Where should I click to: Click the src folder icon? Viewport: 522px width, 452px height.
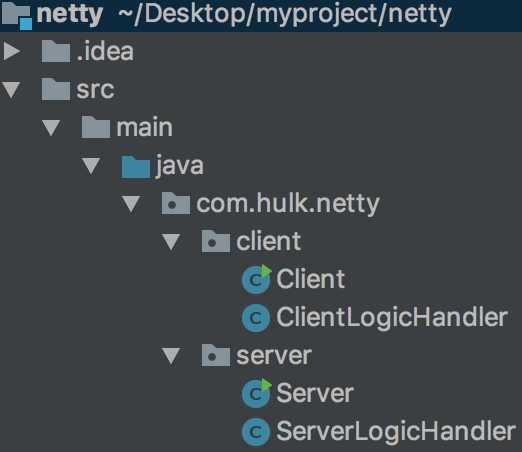pyautogui.click(x=56, y=89)
